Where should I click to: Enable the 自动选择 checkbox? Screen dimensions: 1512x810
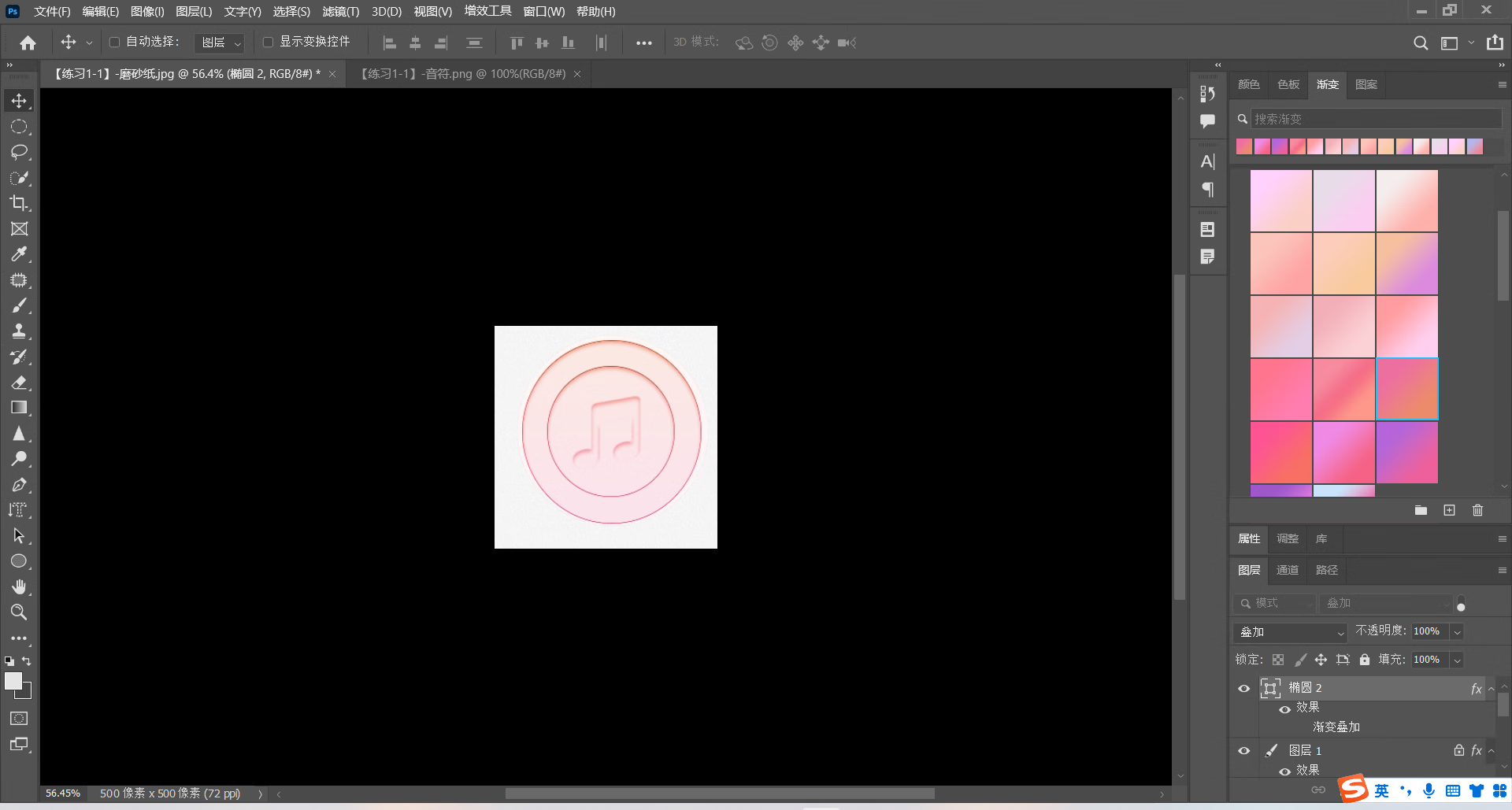(x=114, y=42)
